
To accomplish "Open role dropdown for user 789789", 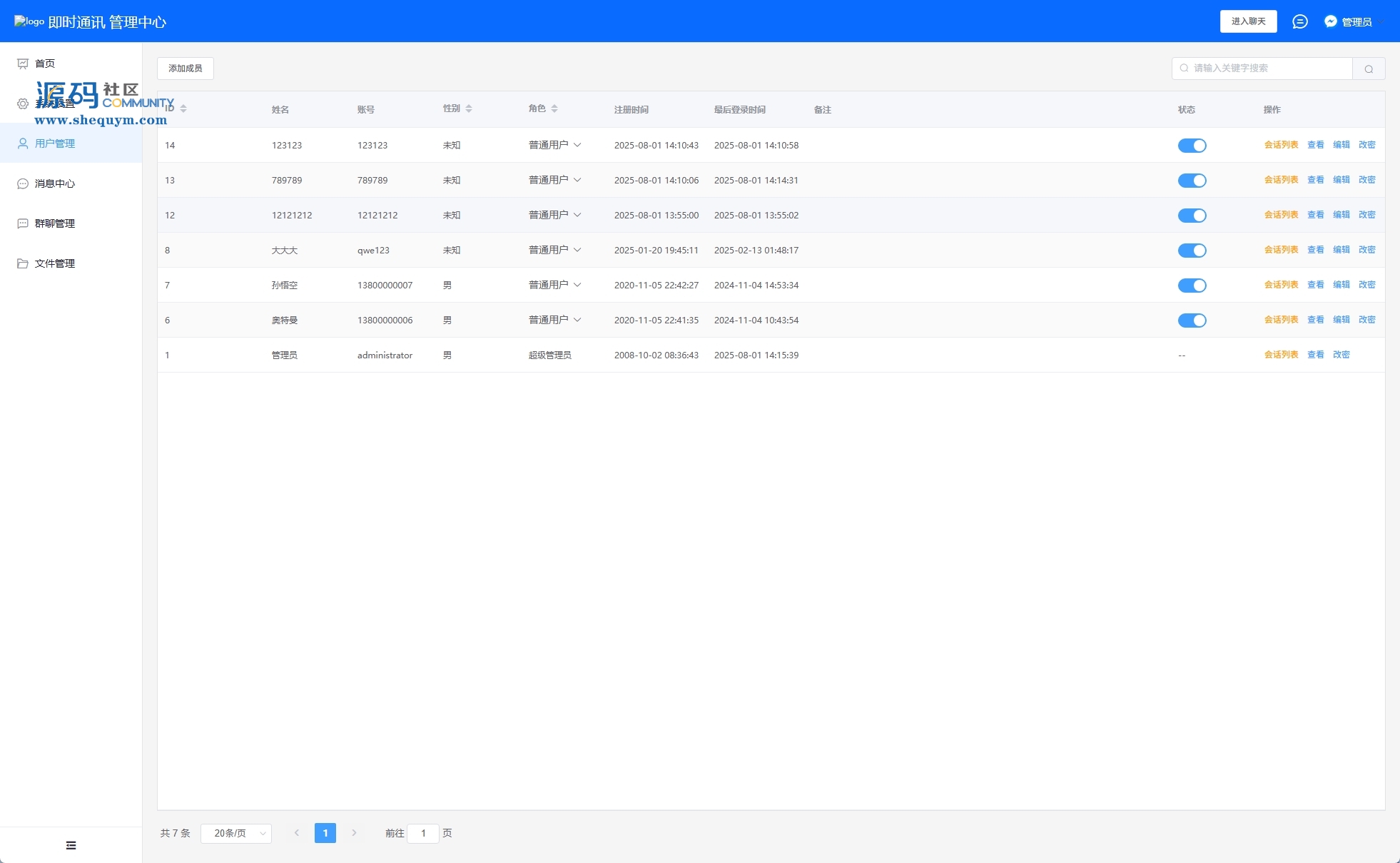I will [x=555, y=180].
